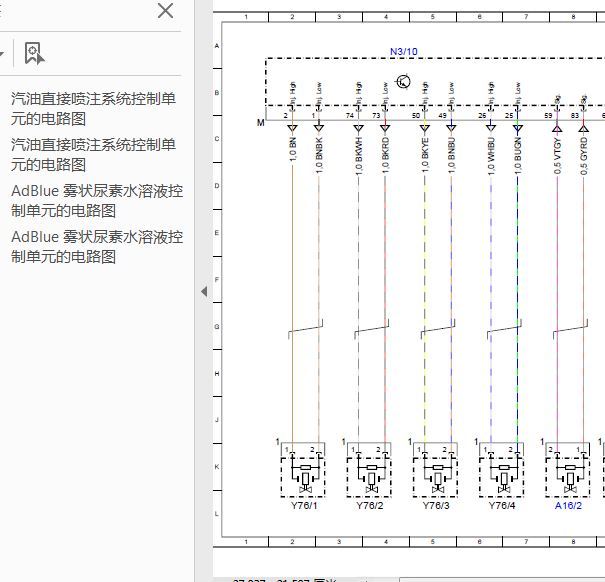The image size is (605, 582).
Task: Select the Y76/4 injector label
Action: click(x=502, y=506)
